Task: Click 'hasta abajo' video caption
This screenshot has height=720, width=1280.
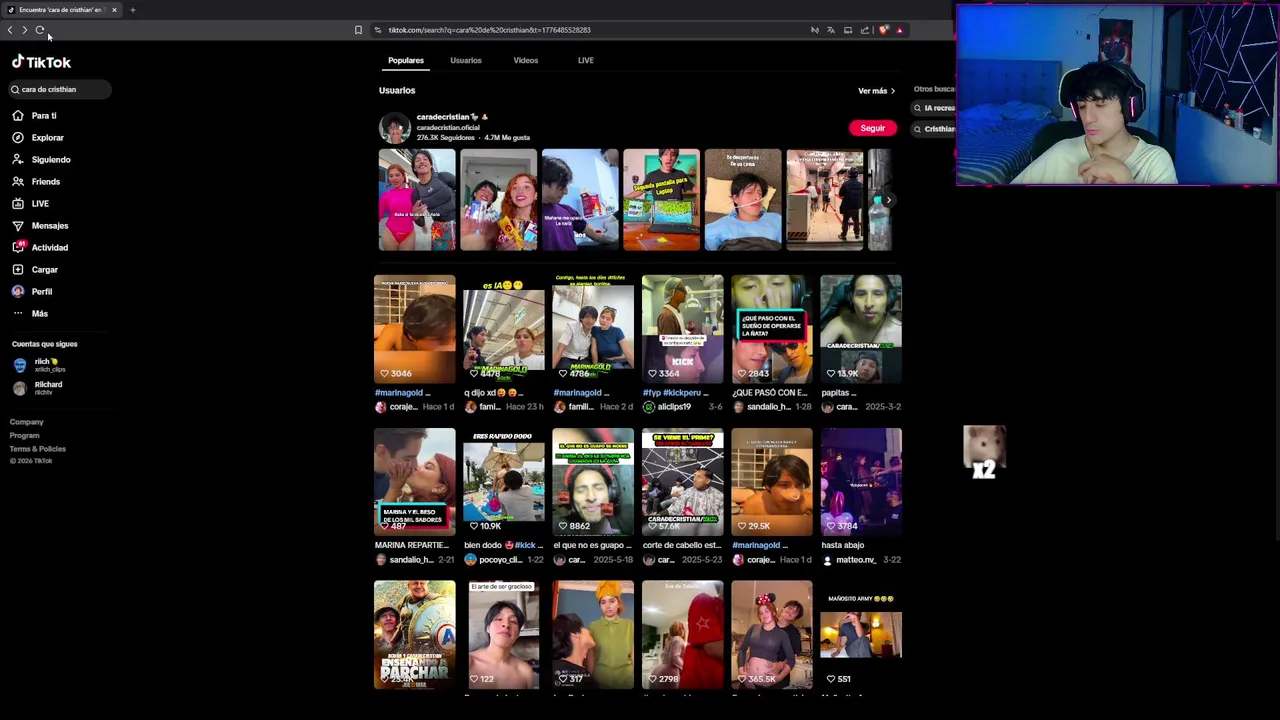Action: [x=843, y=545]
